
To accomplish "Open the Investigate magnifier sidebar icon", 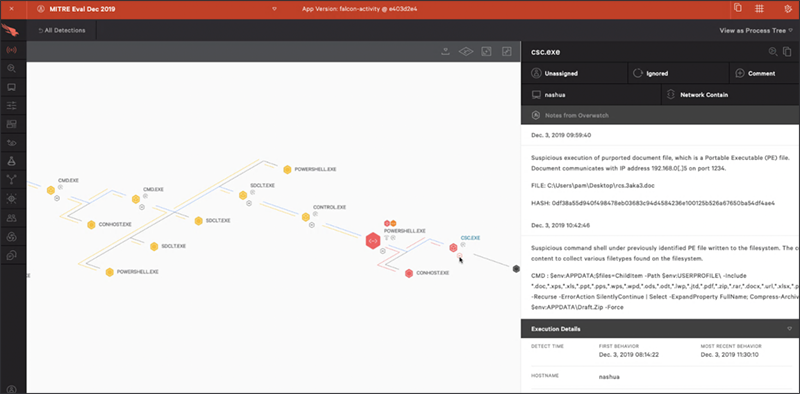I will 11,68.
